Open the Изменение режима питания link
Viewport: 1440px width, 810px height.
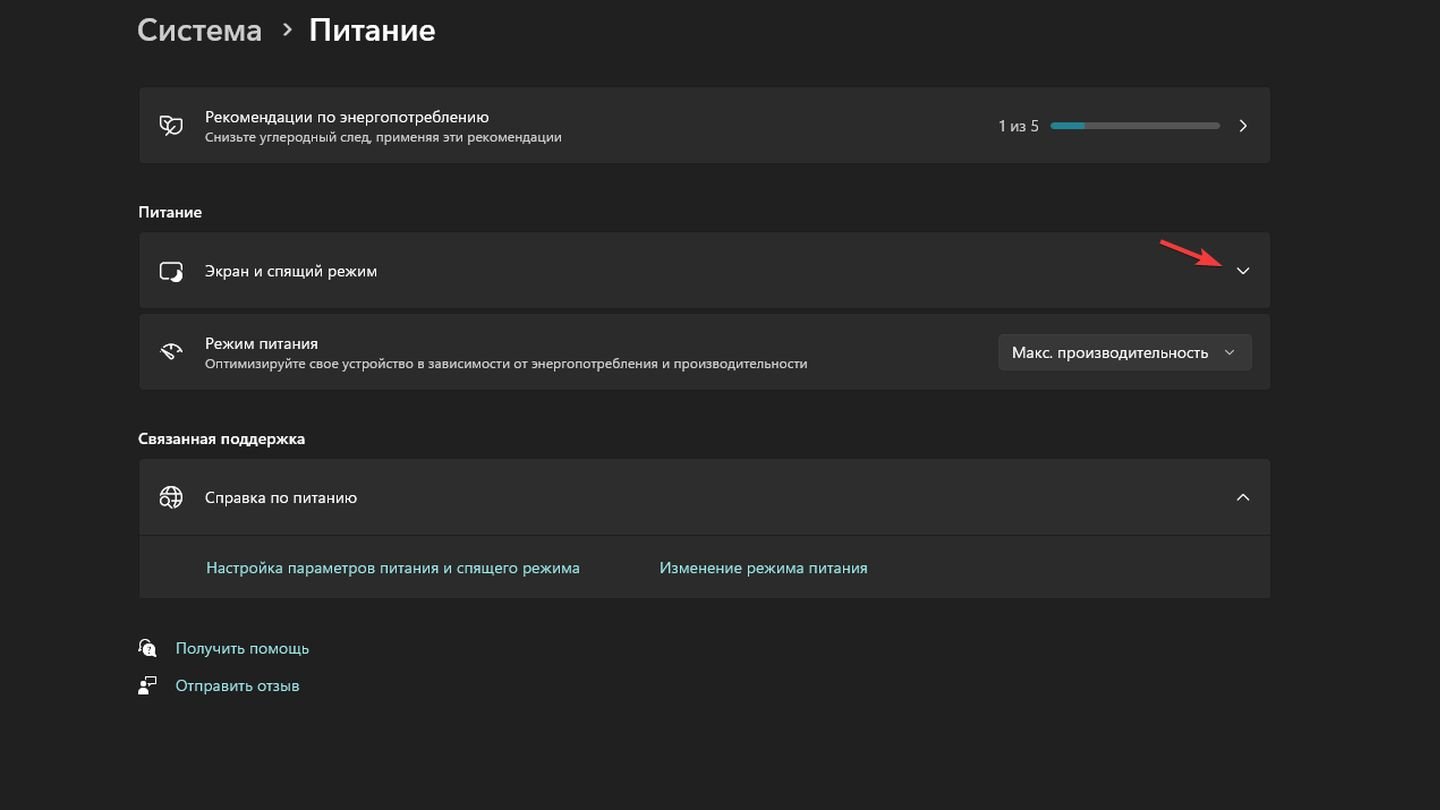point(763,568)
